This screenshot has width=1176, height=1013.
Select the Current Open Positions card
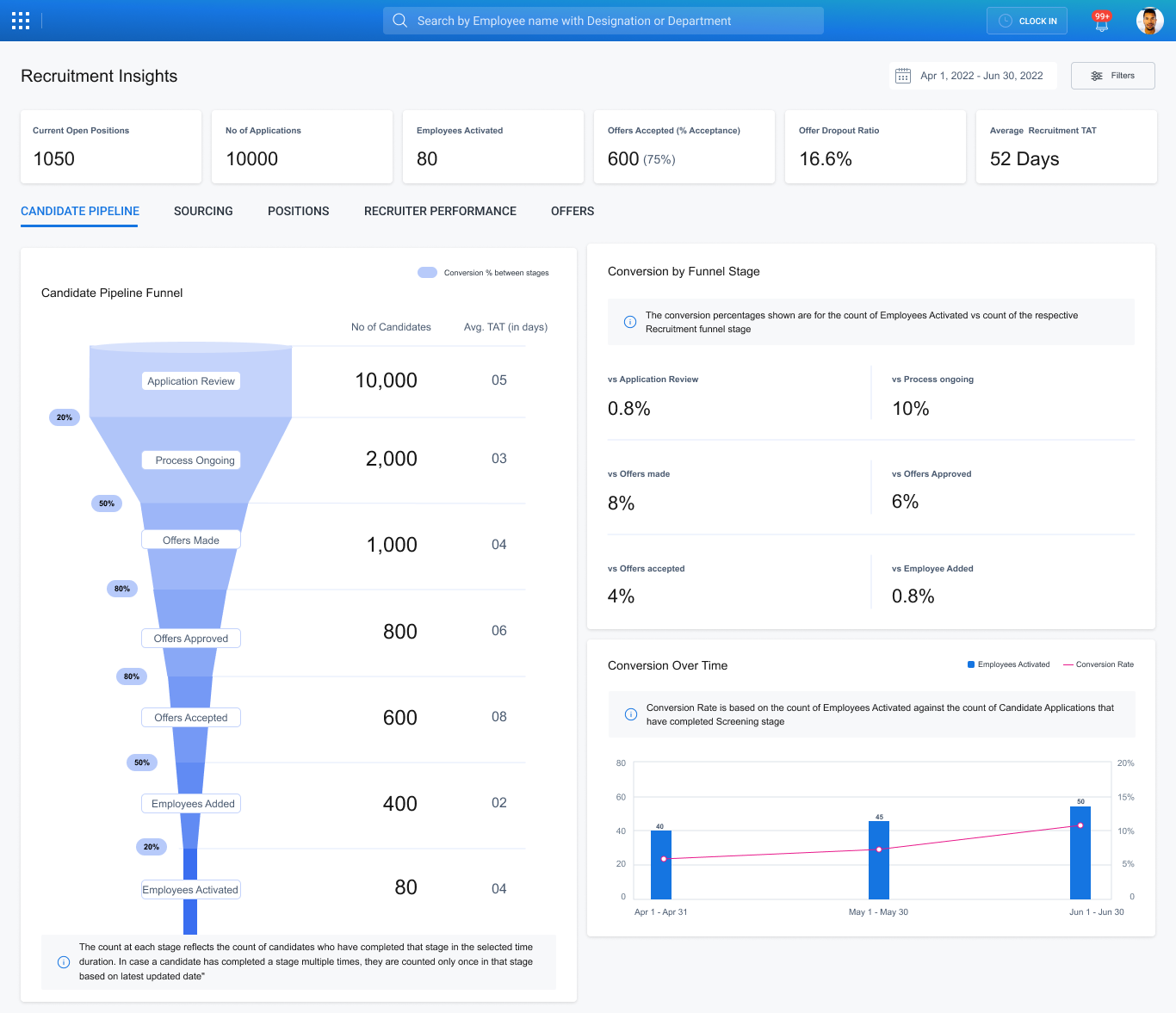[111, 146]
